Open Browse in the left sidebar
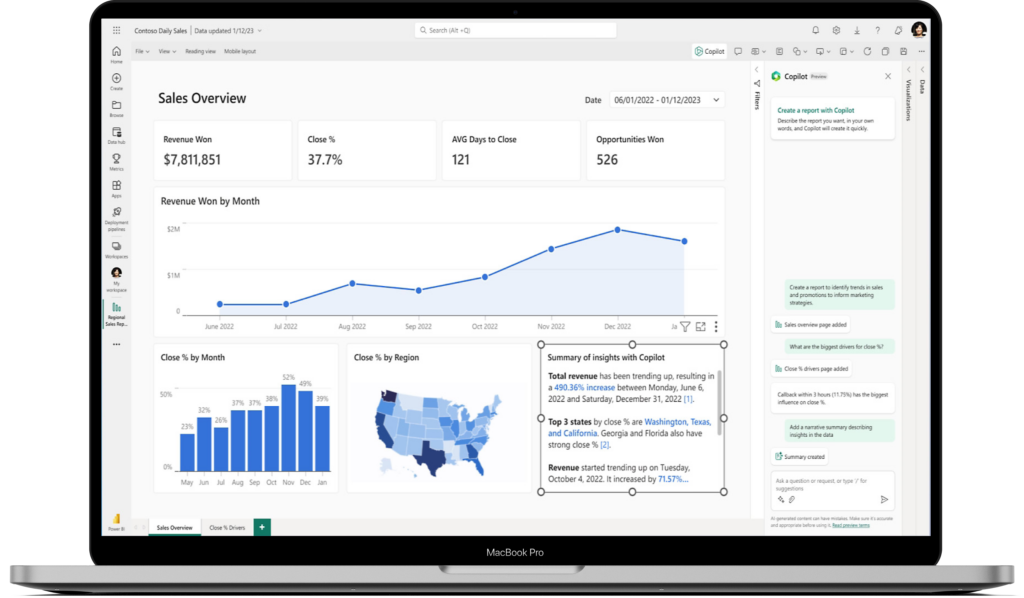 [116, 108]
